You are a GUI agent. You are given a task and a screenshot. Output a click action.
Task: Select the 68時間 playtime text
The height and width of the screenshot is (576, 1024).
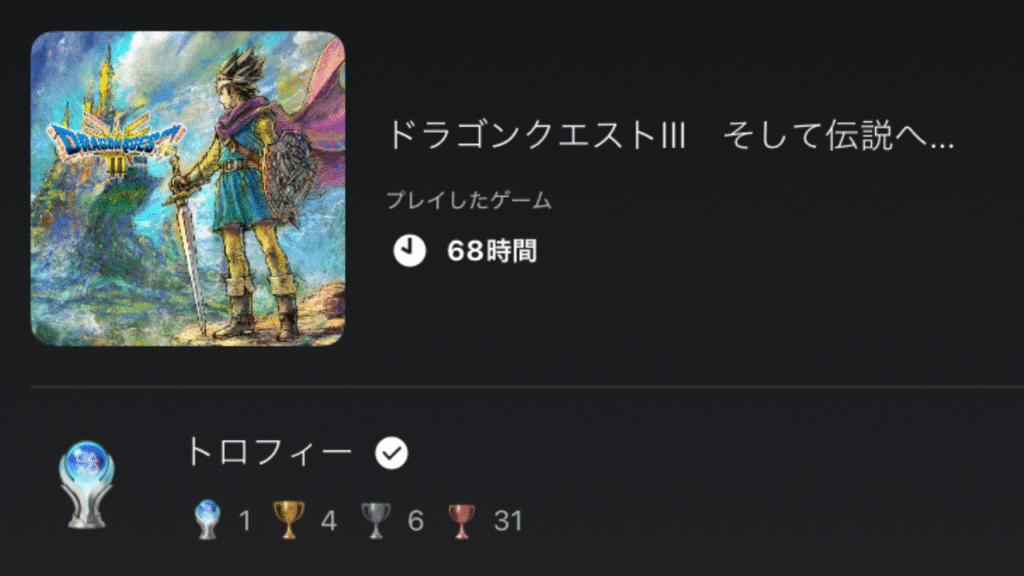pos(492,251)
